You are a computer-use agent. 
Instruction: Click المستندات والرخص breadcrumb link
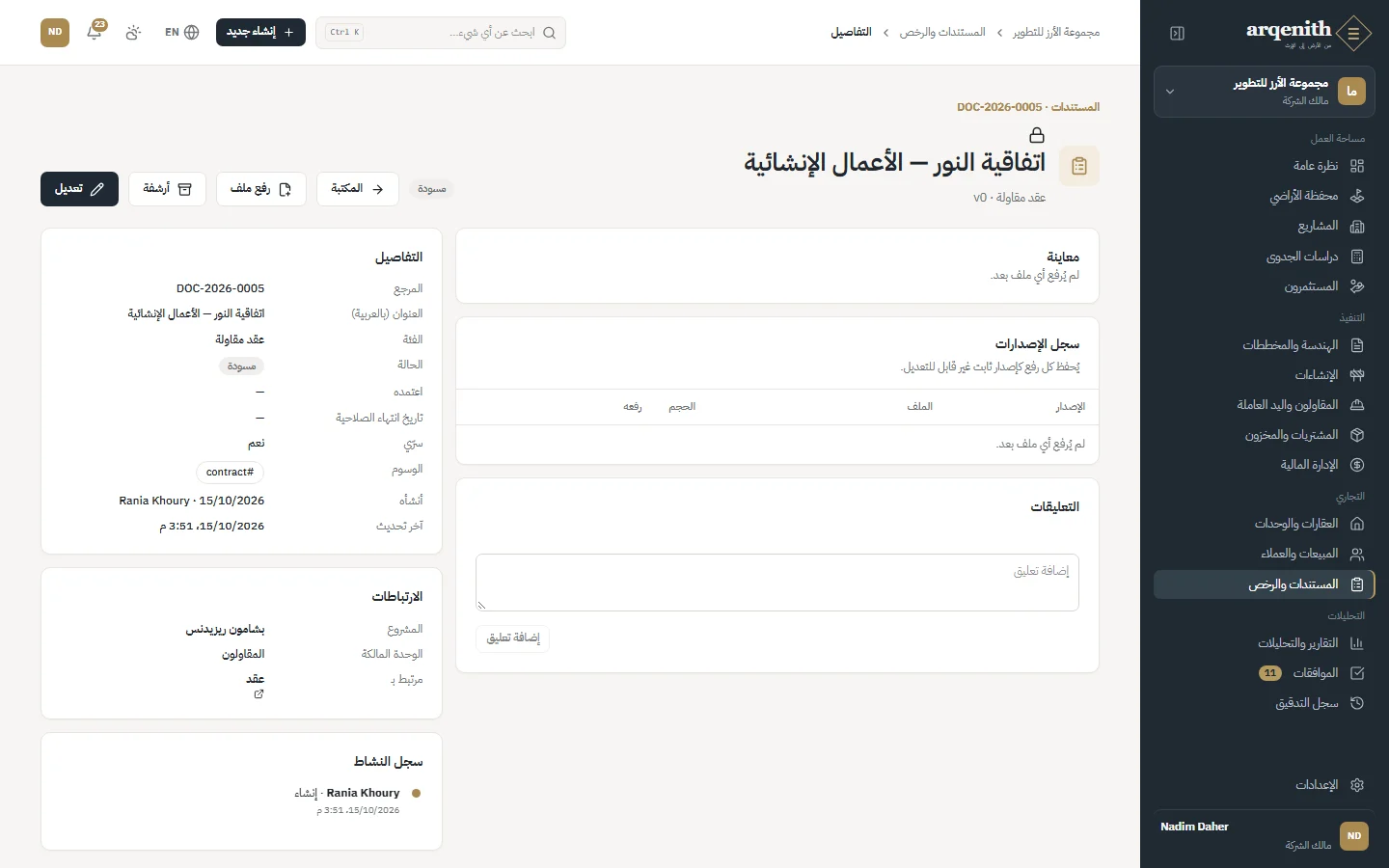pyautogui.click(x=942, y=33)
